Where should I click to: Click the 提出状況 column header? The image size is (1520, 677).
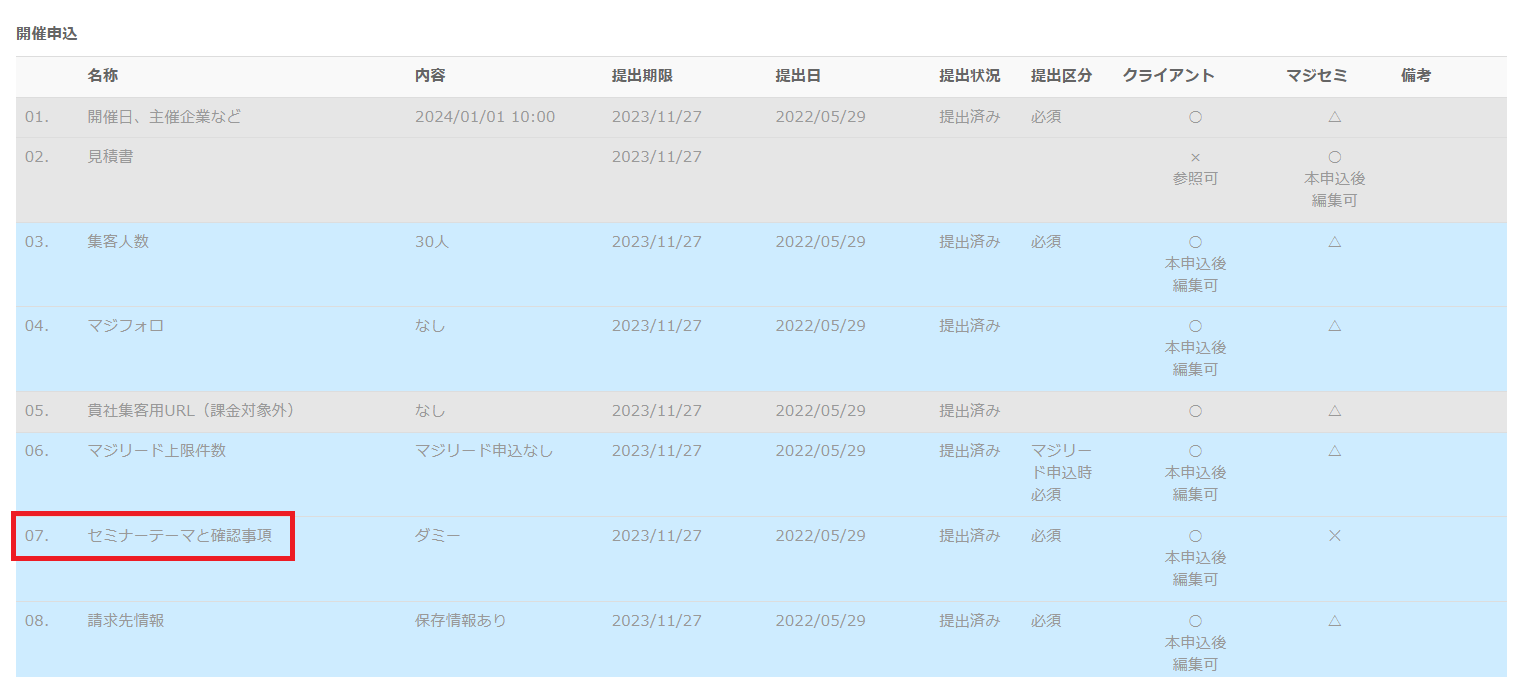tap(969, 76)
